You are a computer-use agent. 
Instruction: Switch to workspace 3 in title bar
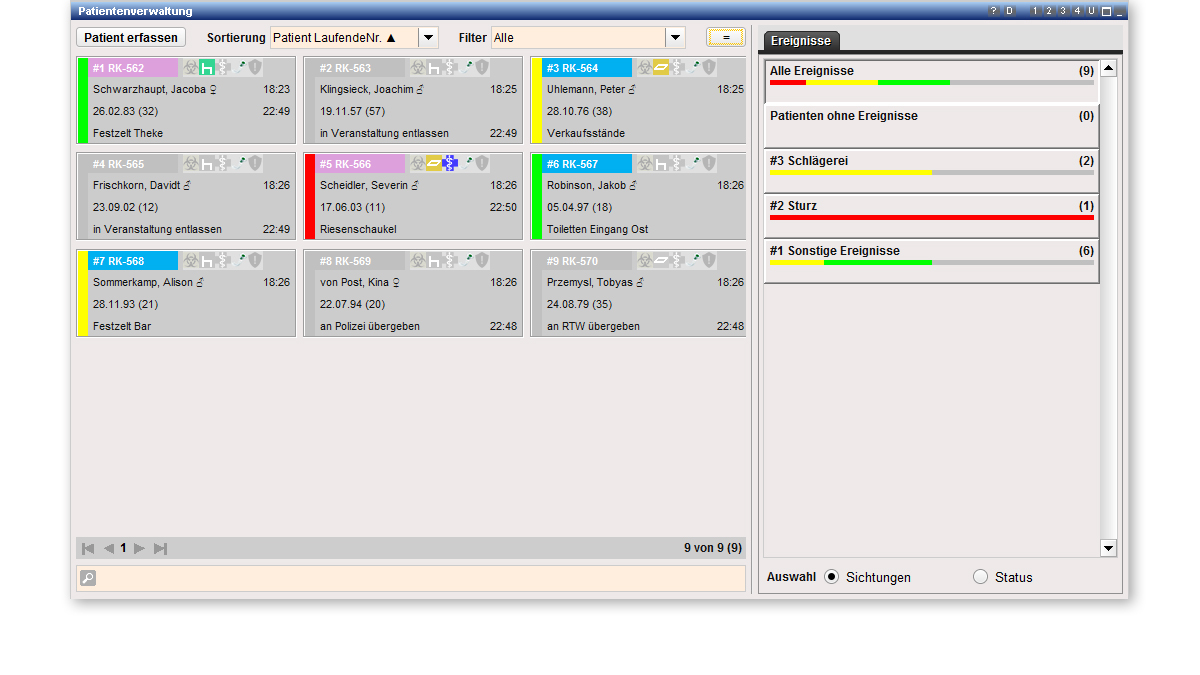pos(1063,11)
